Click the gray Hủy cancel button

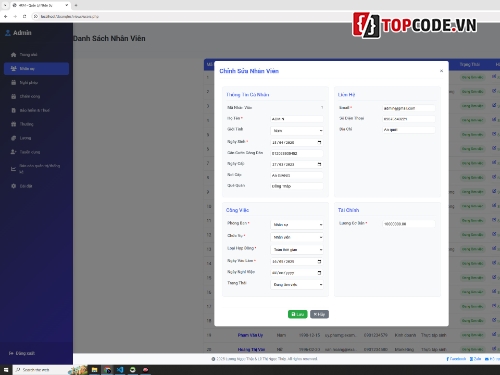(319, 314)
